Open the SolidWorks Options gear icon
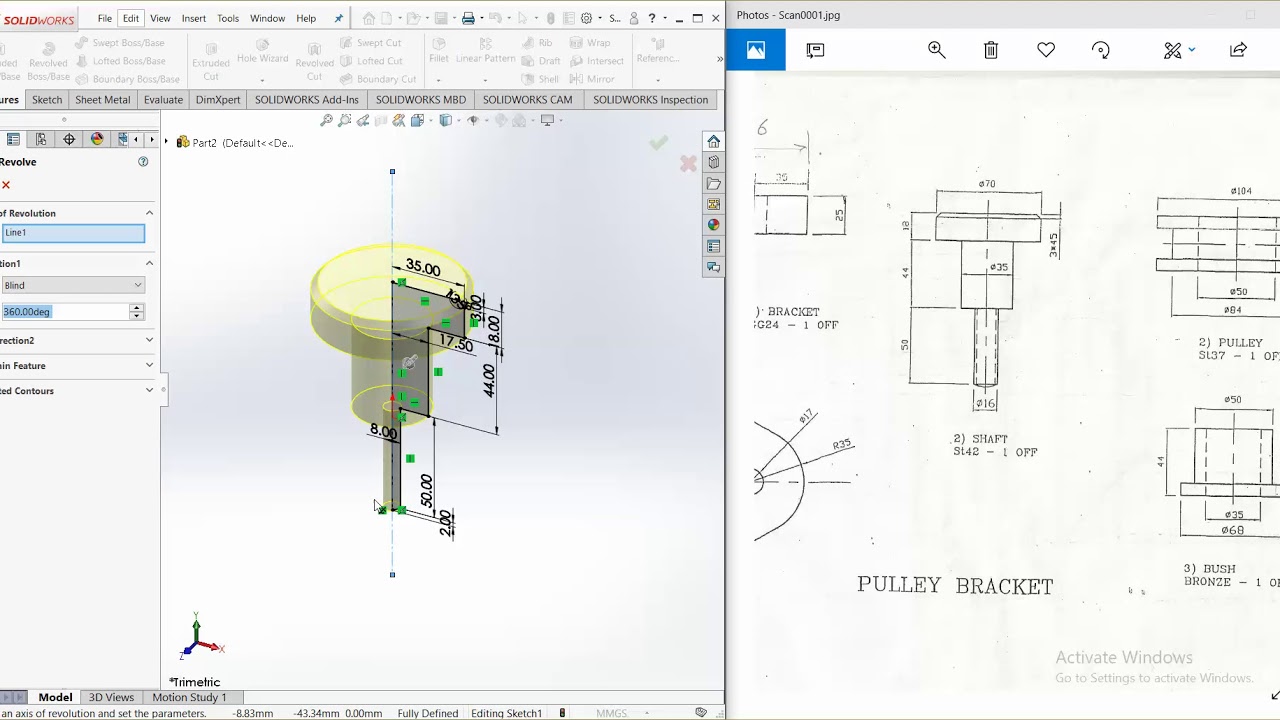 click(x=586, y=18)
